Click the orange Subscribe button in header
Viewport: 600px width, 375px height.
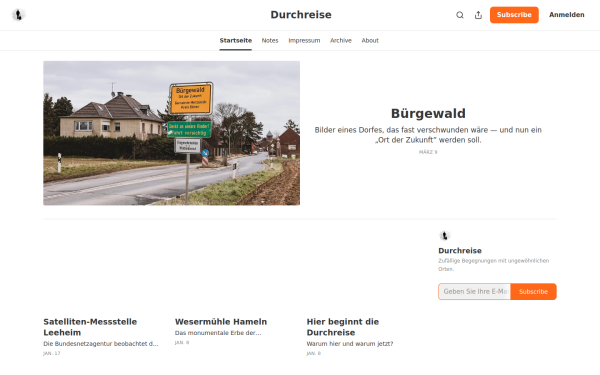coord(514,15)
